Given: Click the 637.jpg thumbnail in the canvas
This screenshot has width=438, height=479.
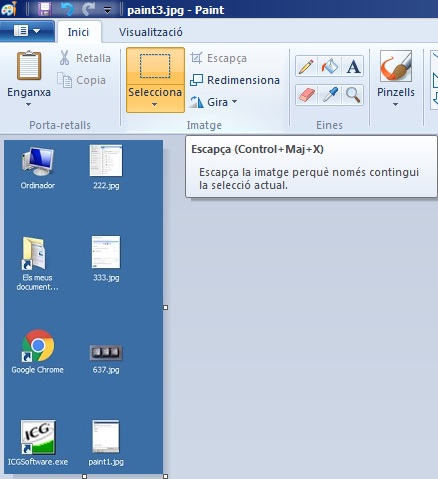Looking at the screenshot, I should 106,353.
